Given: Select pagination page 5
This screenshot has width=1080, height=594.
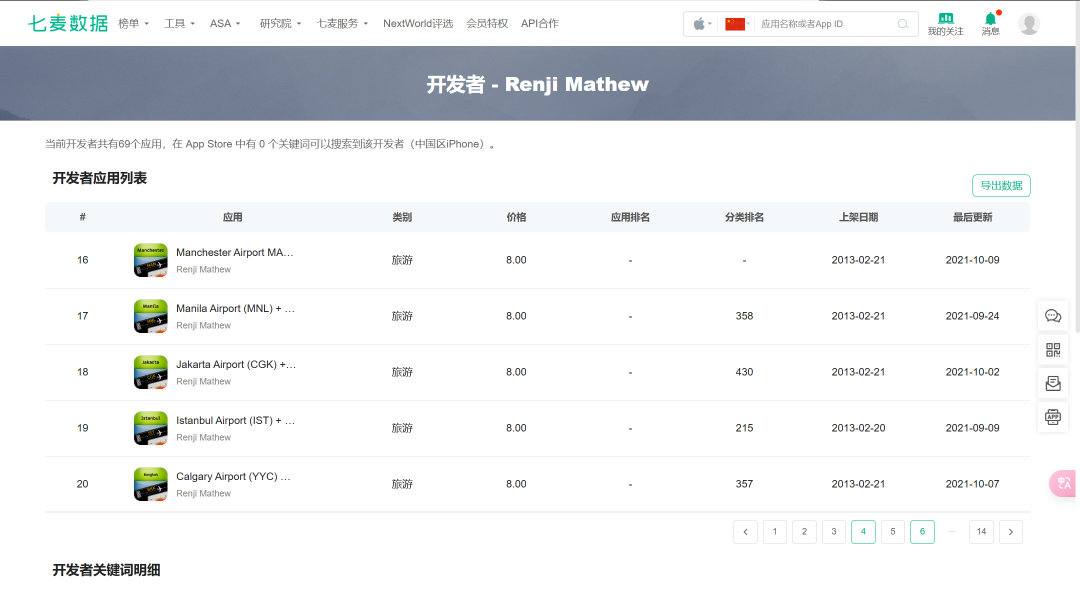Looking at the screenshot, I should (893, 531).
